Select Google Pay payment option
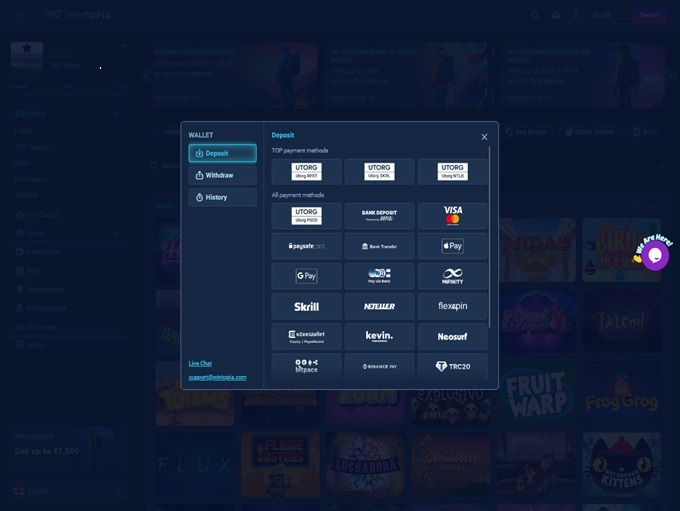This screenshot has width=680, height=511. pyautogui.click(x=306, y=276)
